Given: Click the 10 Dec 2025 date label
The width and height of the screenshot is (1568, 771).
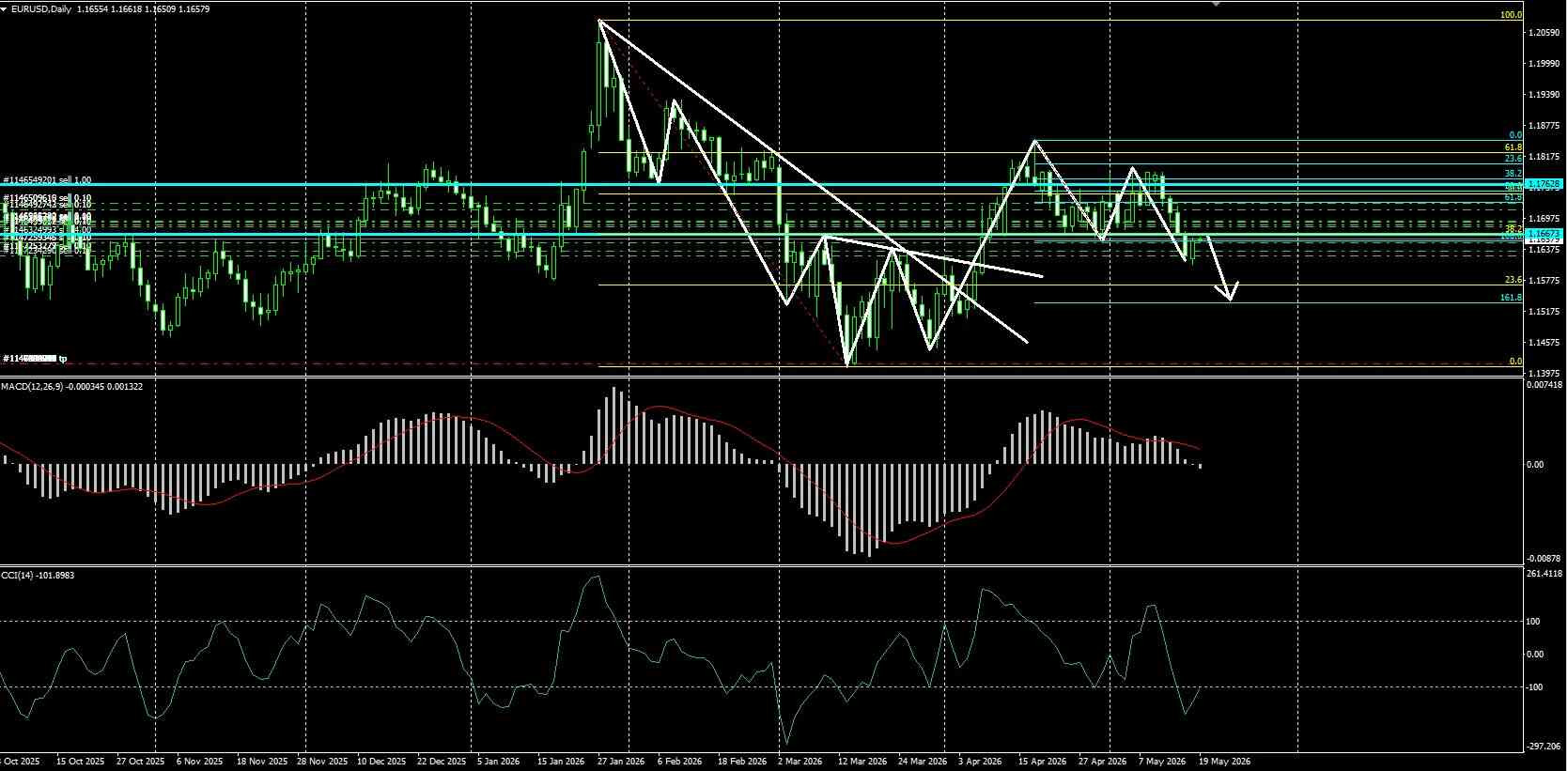Looking at the screenshot, I should [x=381, y=762].
